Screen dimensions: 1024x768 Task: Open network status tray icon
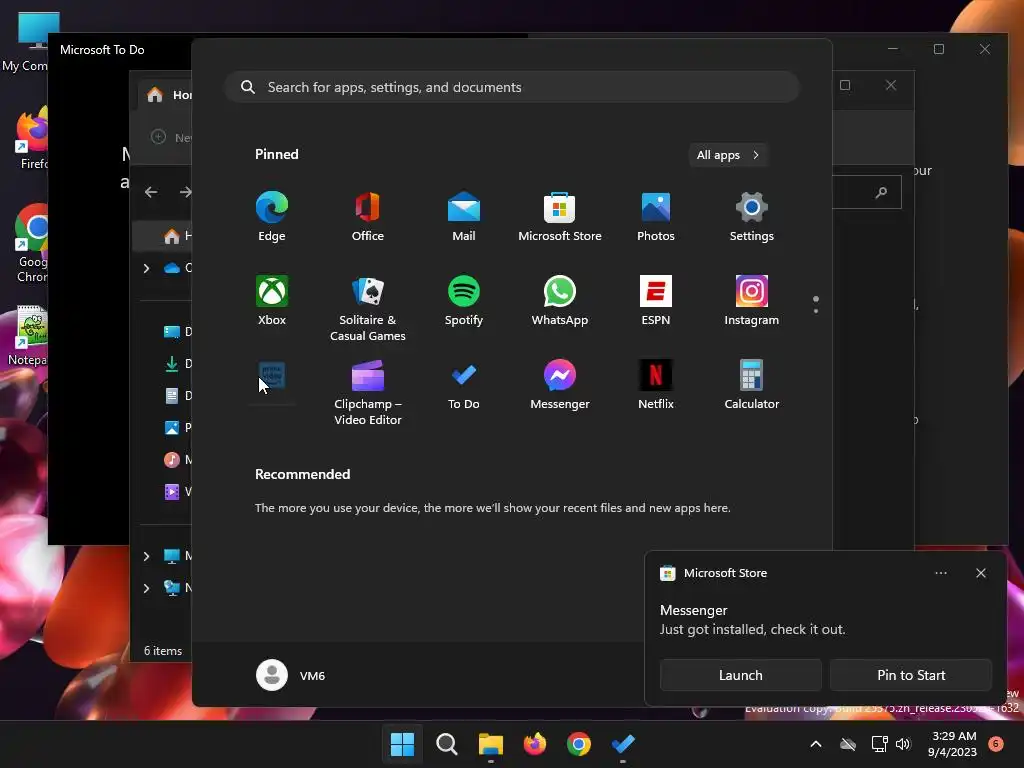(880, 744)
